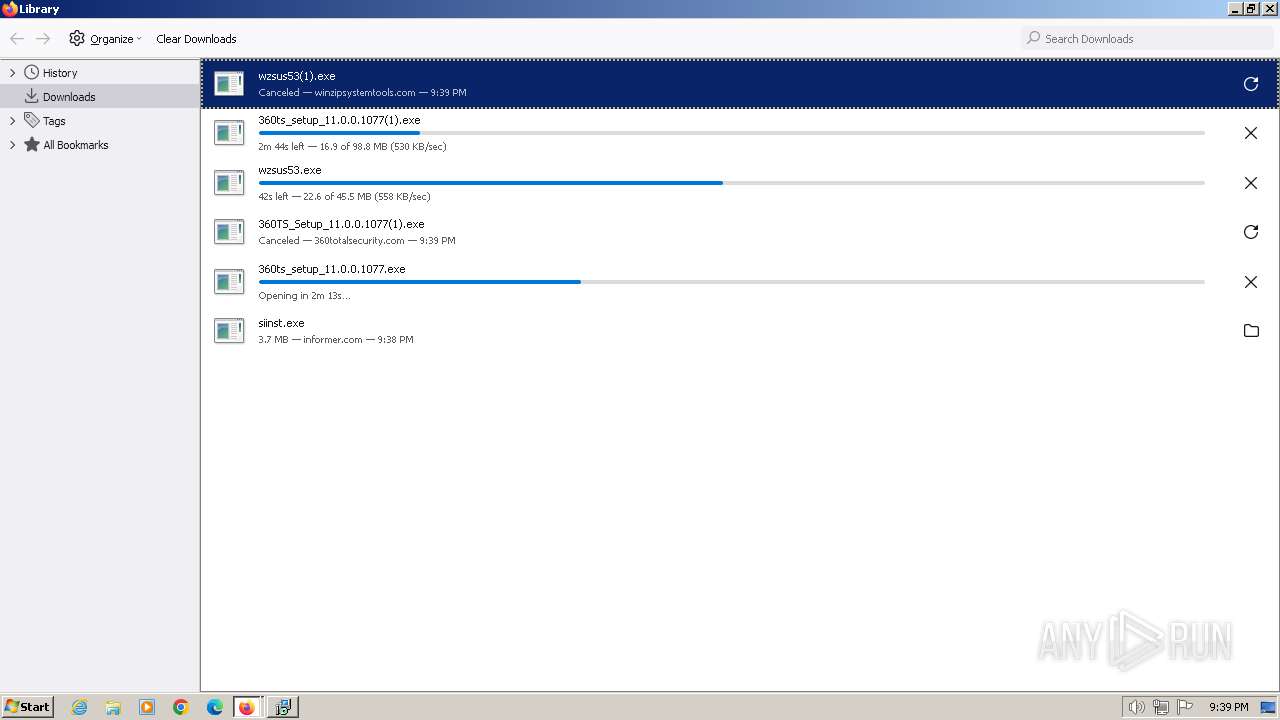Click the Organize gear icon

[77, 39]
